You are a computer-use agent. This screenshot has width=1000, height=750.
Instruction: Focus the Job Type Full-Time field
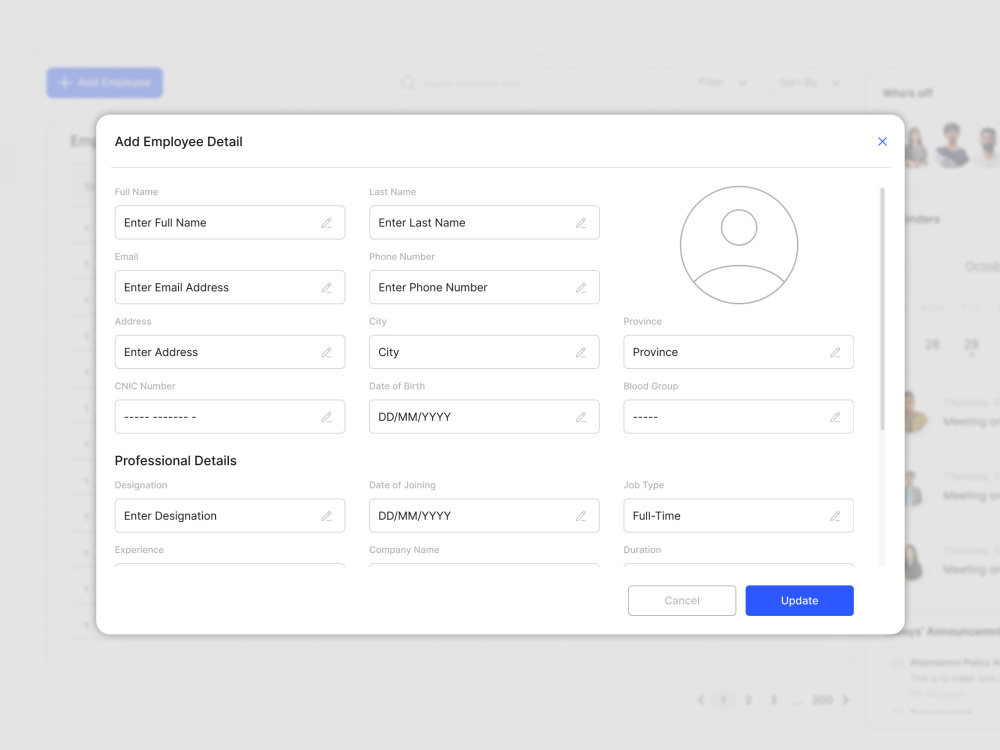pos(739,515)
